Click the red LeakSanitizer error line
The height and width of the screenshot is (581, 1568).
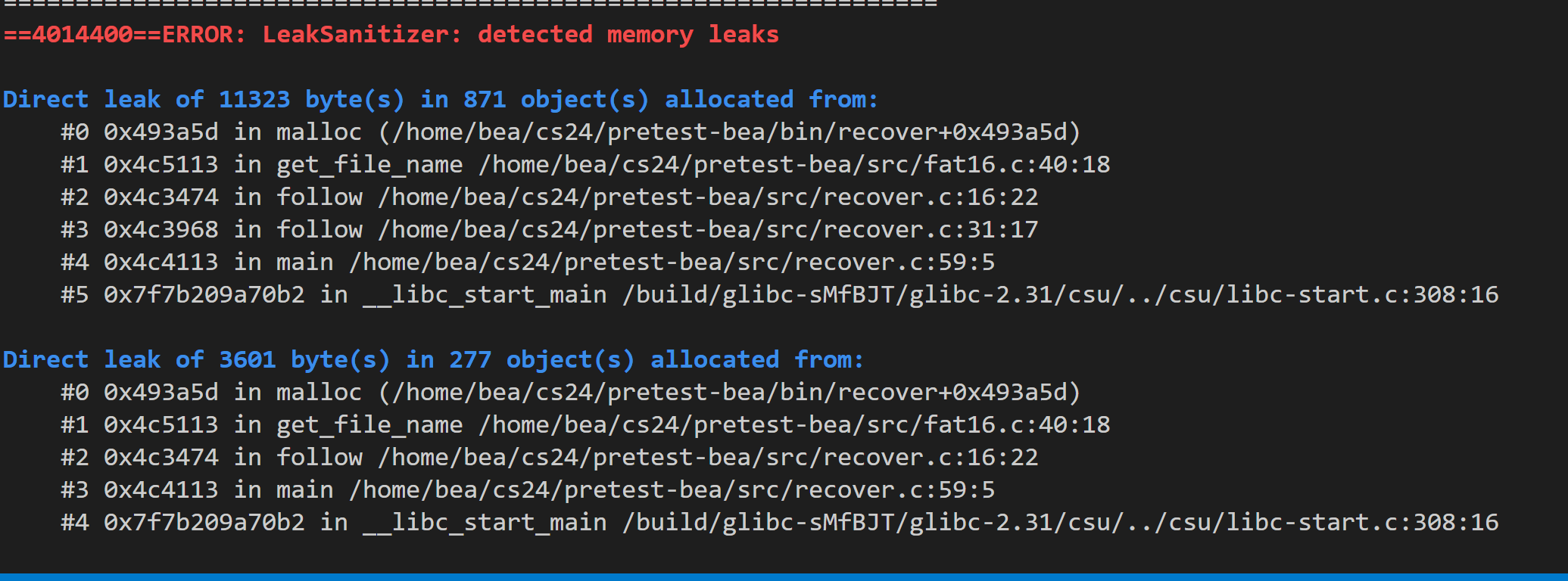click(x=391, y=35)
